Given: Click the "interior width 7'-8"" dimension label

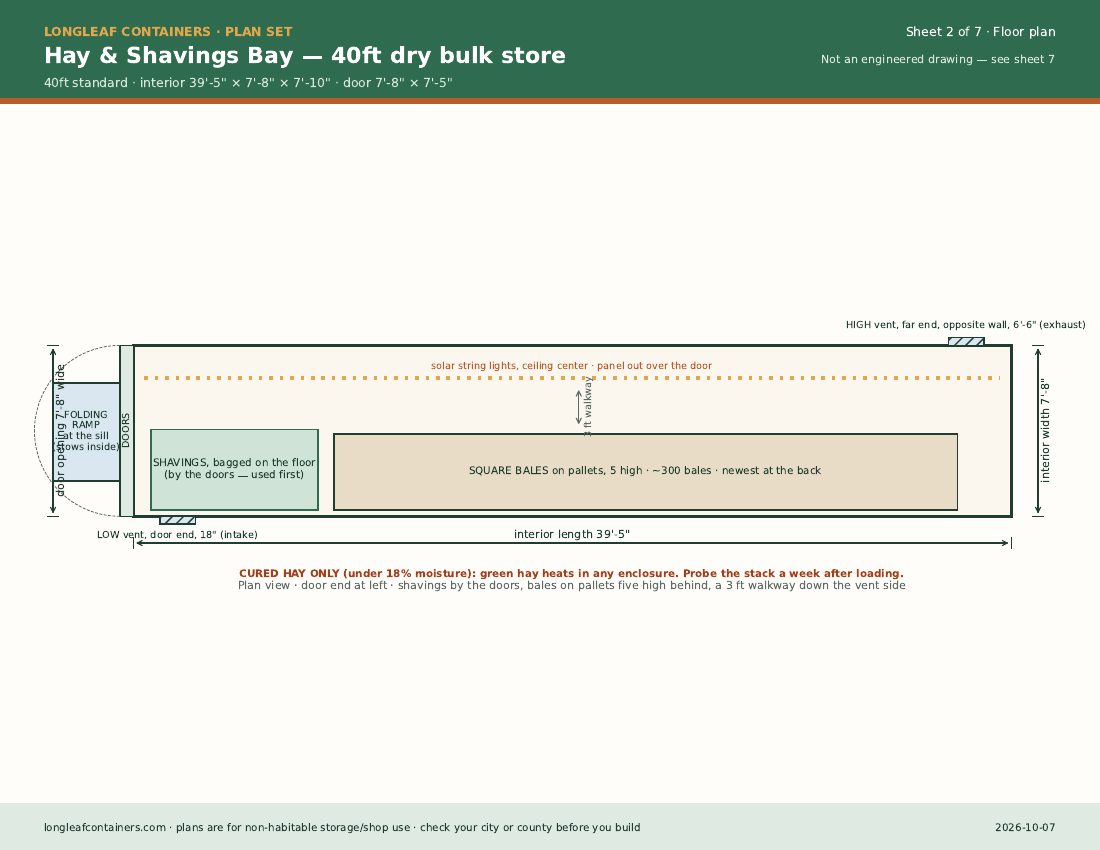Looking at the screenshot, I should [x=1045, y=431].
